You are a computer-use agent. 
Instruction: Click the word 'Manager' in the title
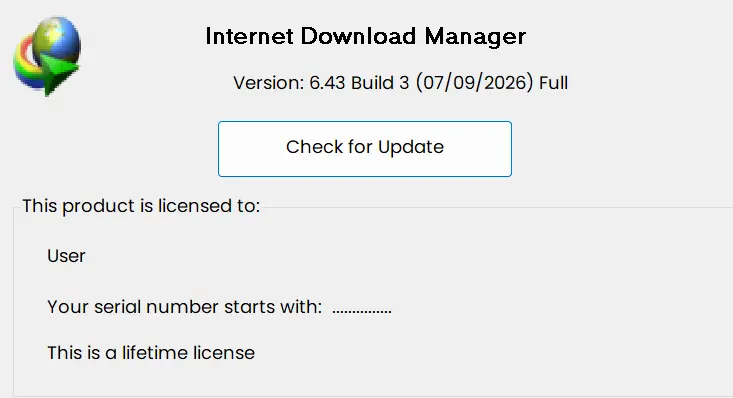tap(475, 37)
